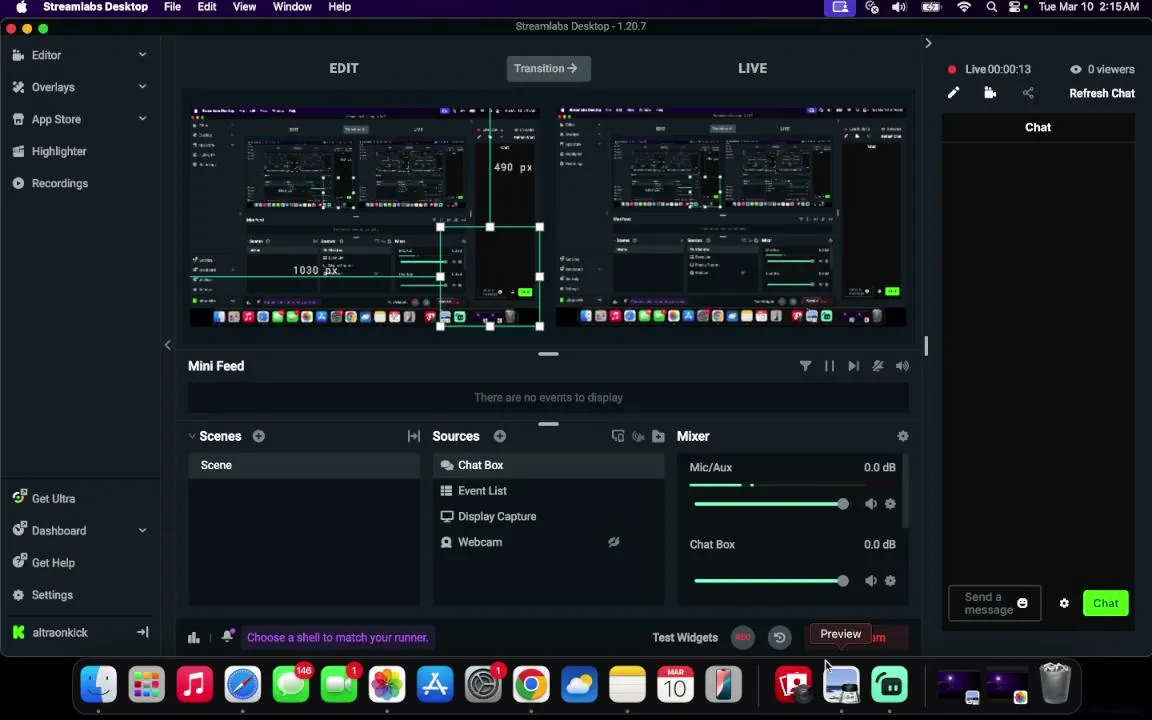Click the red REC record button
This screenshot has width=1152, height=720.
tap(743, 638)
